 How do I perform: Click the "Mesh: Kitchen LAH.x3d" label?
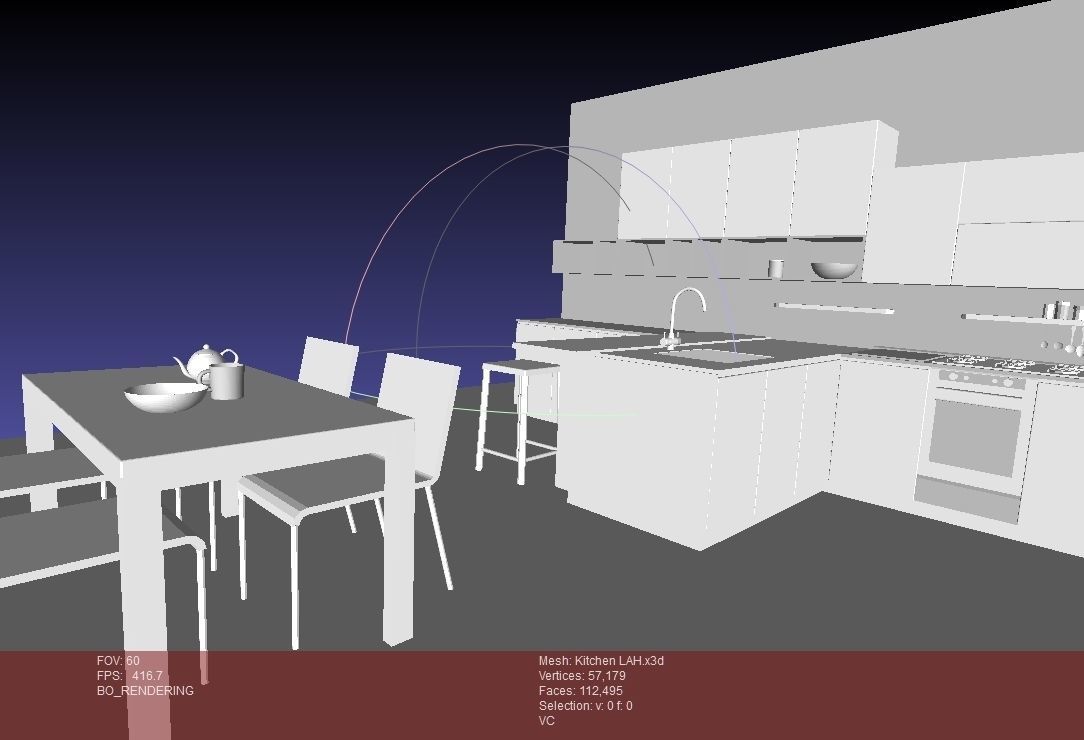coord(601,660)
